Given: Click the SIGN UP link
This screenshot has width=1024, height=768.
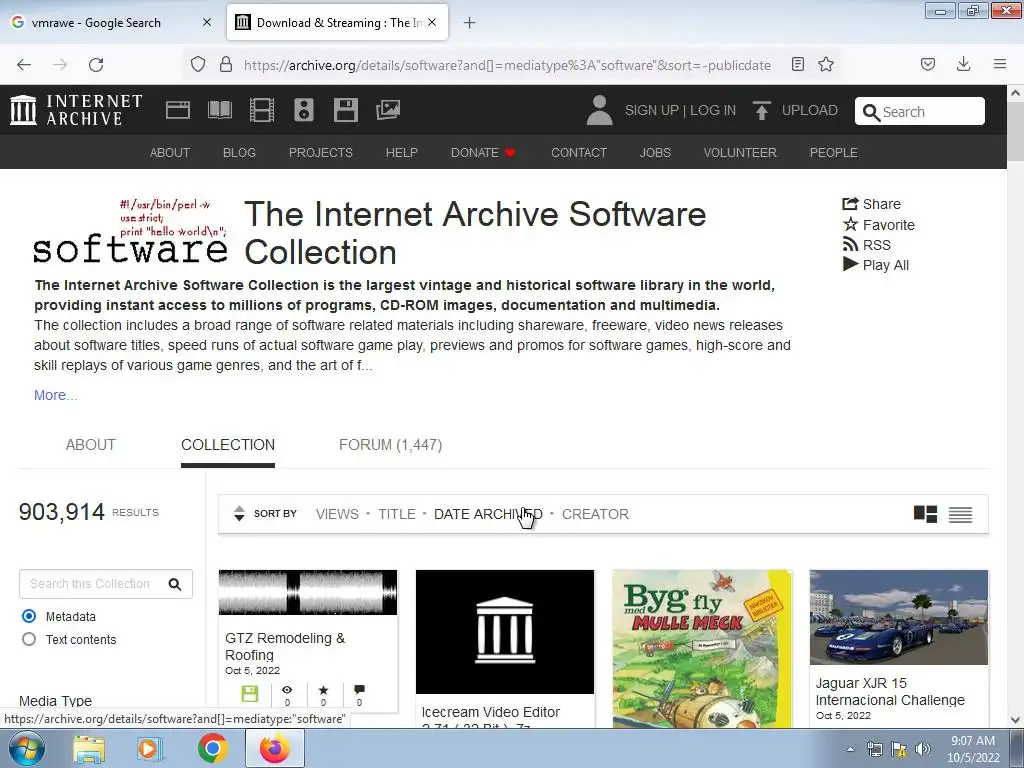Looking at the screenshot, I should point(652,110).
